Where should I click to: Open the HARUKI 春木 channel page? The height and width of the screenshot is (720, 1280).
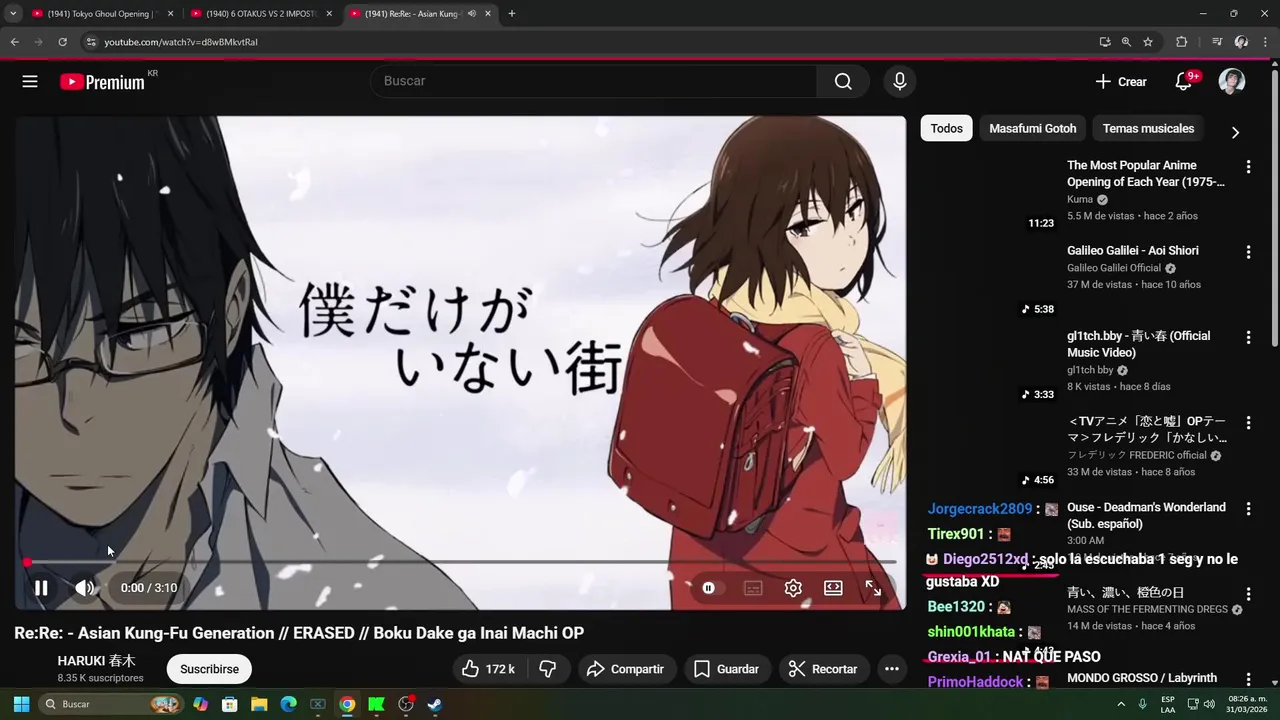pos(96,661)
